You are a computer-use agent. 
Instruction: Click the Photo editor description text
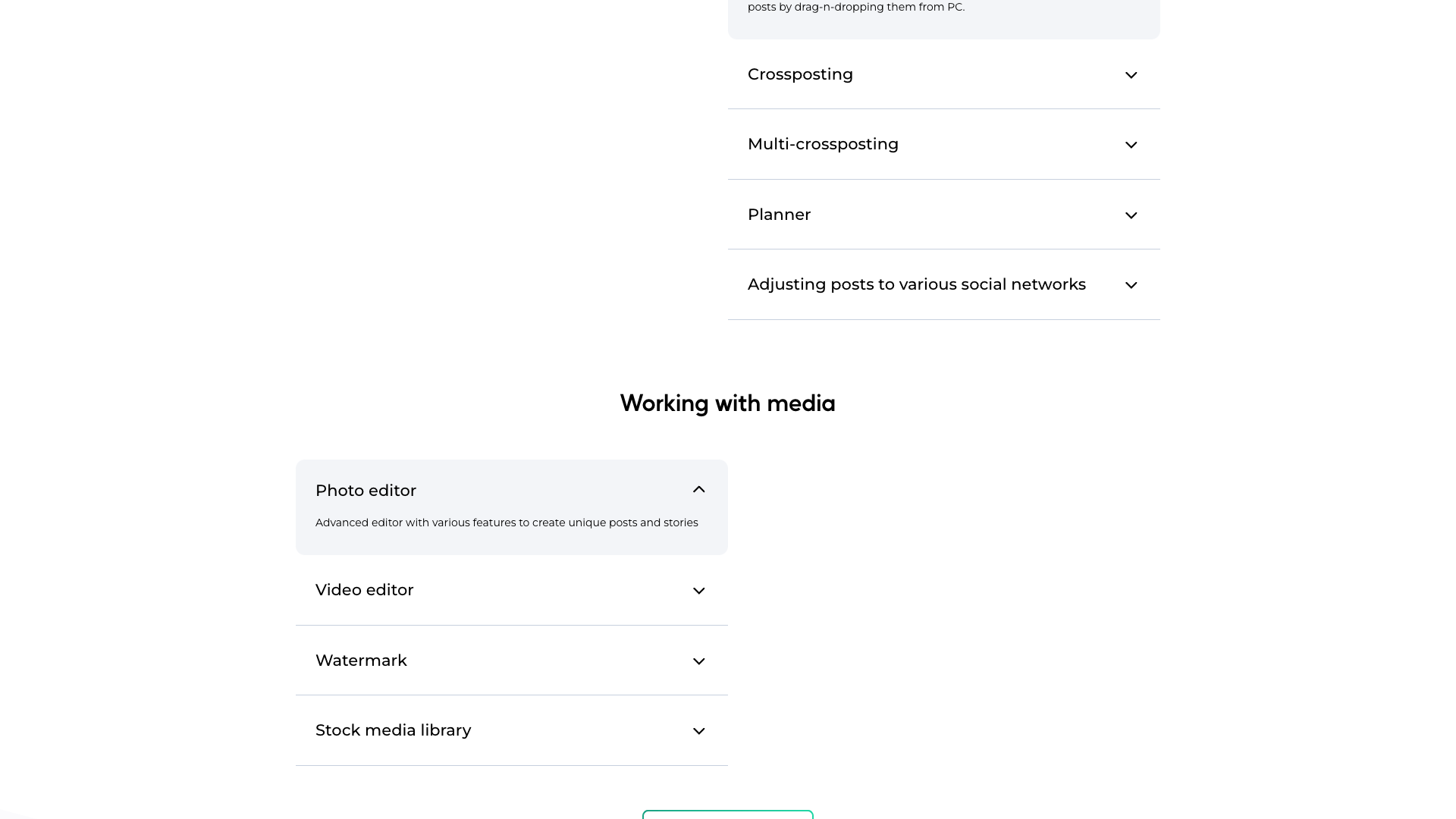507,522
